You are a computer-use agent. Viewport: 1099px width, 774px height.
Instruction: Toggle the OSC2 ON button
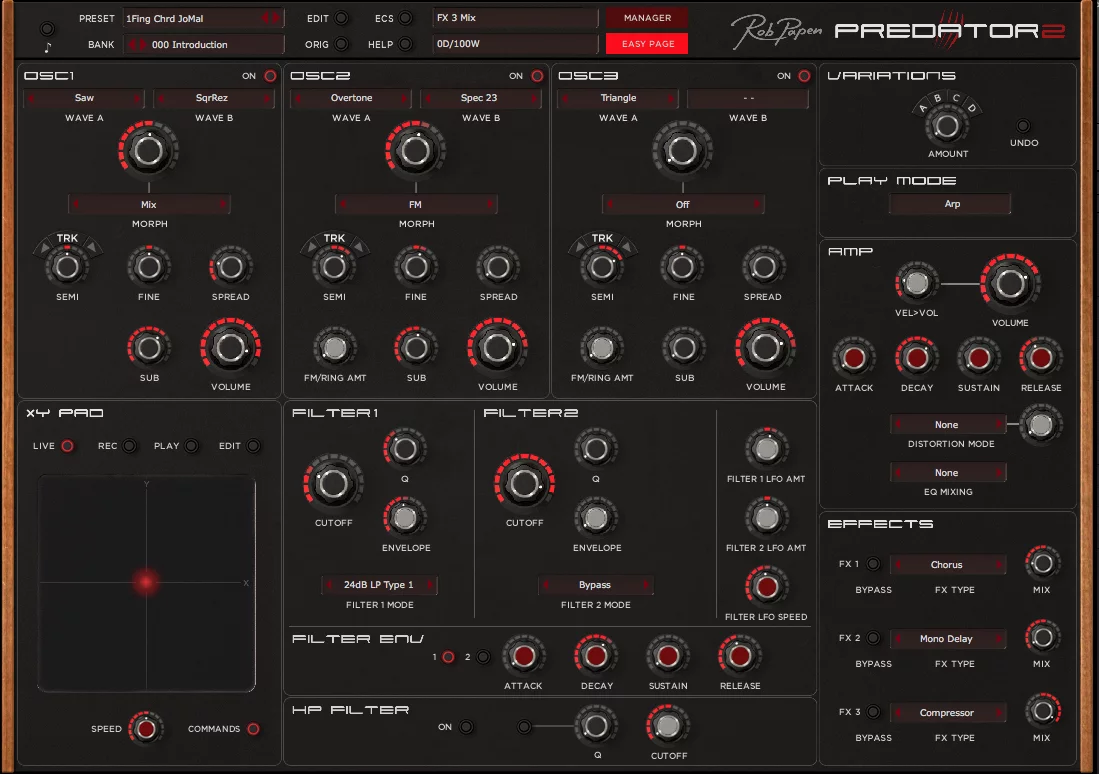538,76
